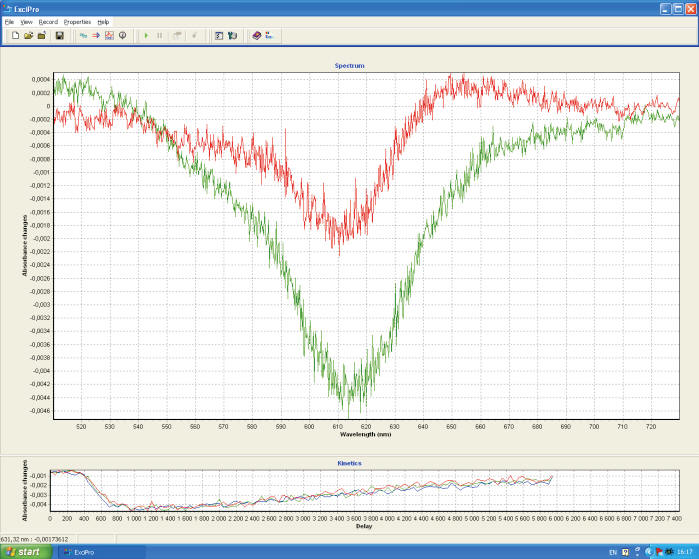Open the Properties menu

(77, 21)
